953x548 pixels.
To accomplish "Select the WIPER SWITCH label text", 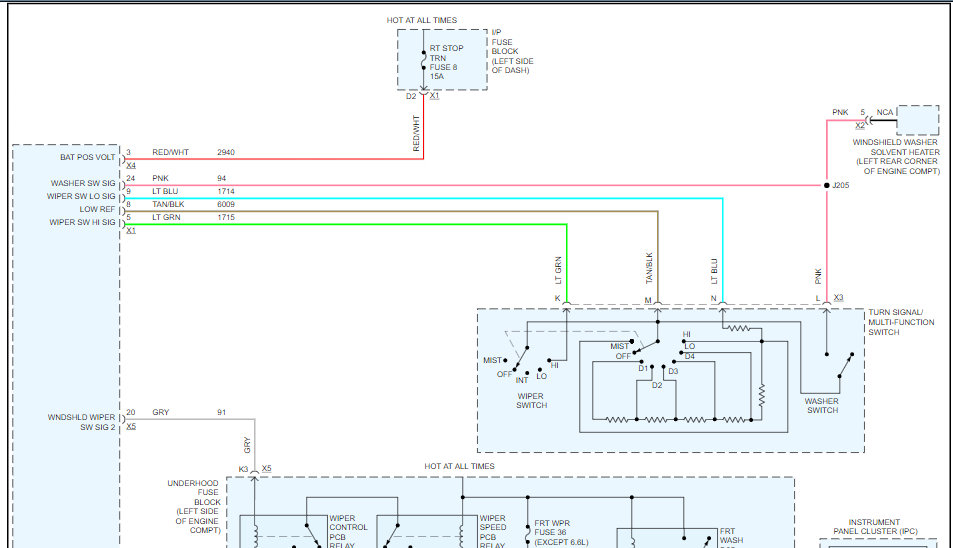I will (x=532, y=400).
